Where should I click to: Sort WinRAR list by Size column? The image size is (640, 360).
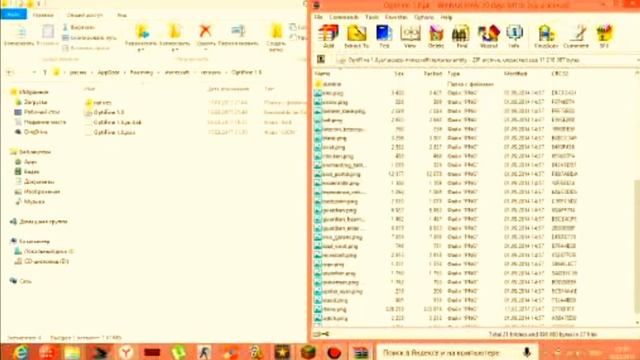(x=398, y=73)
